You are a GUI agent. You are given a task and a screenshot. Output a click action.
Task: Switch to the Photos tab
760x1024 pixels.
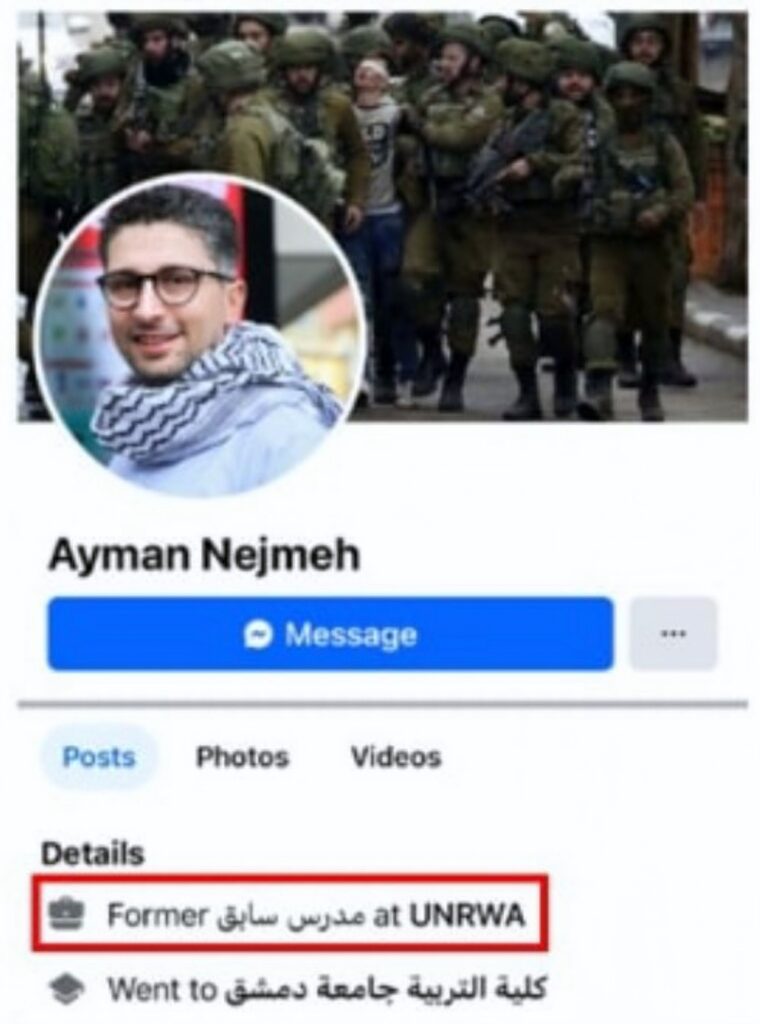point(242,757)
